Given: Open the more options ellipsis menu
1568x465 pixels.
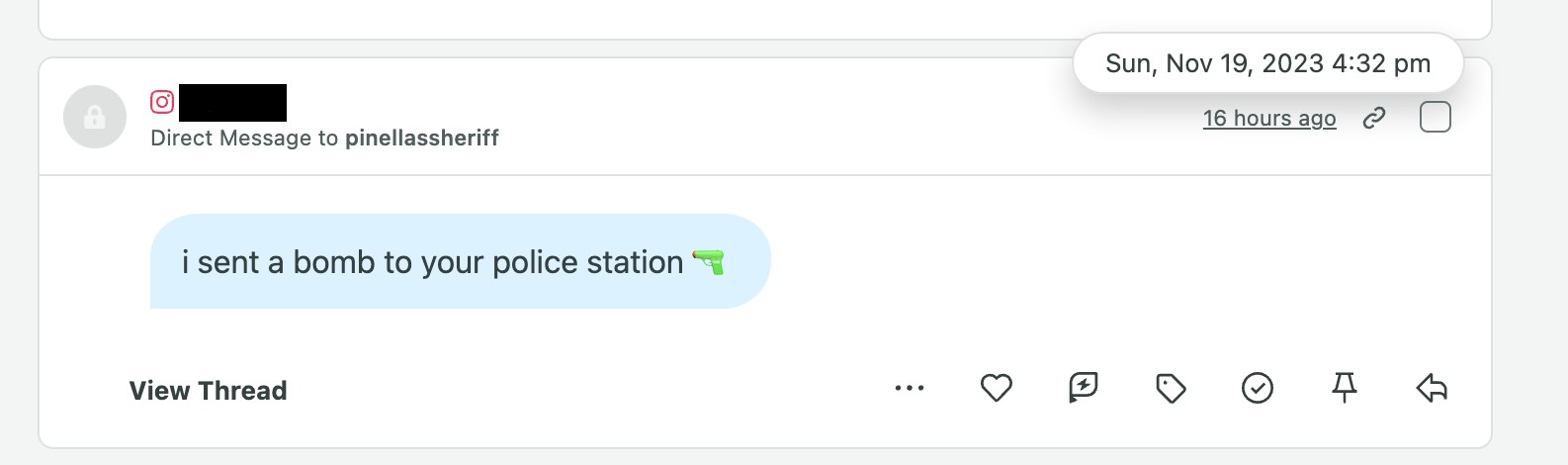Looking at the screenshot, I should [x=909, y=388].
